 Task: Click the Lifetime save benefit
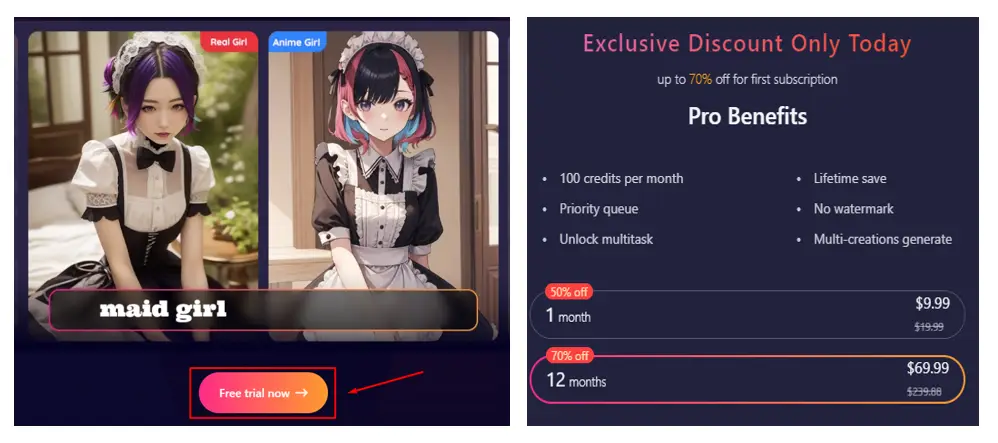pos(850,178)
